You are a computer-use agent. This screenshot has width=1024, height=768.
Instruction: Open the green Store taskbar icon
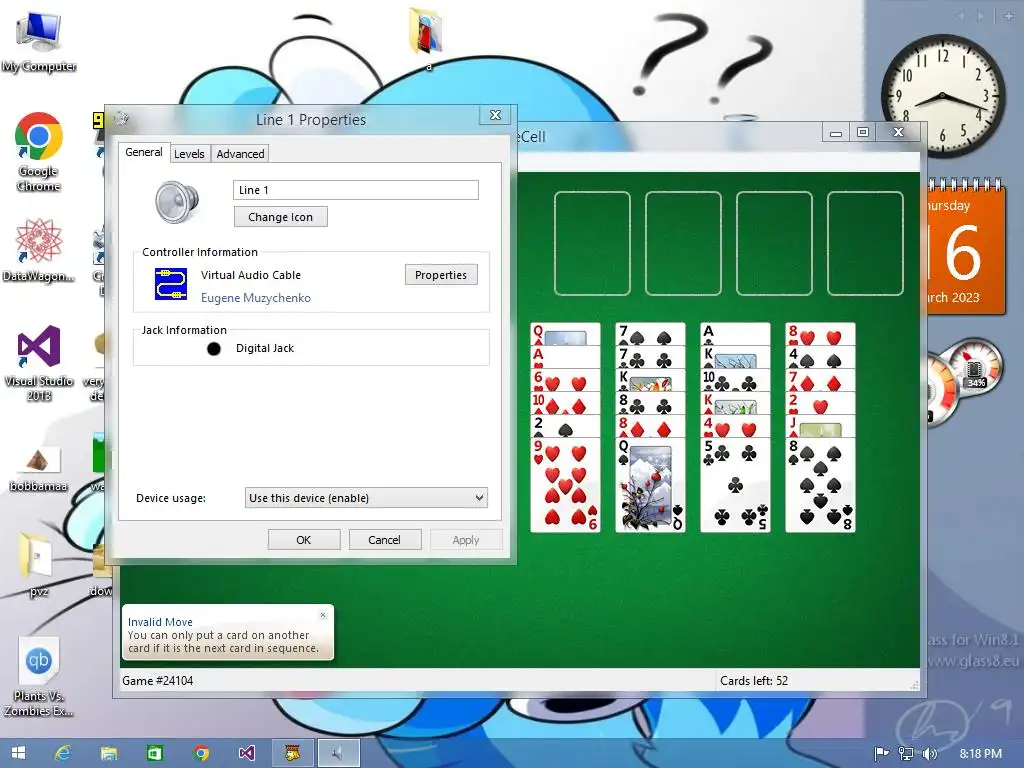(155, 753)
